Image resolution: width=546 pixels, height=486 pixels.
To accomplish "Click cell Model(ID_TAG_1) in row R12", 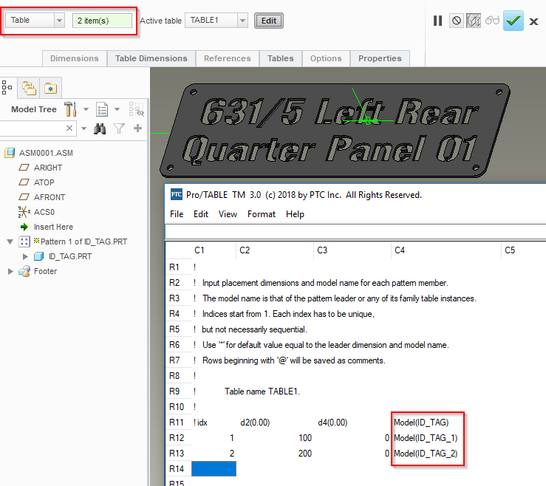I will pyautogui.click(x=426, y=438).
